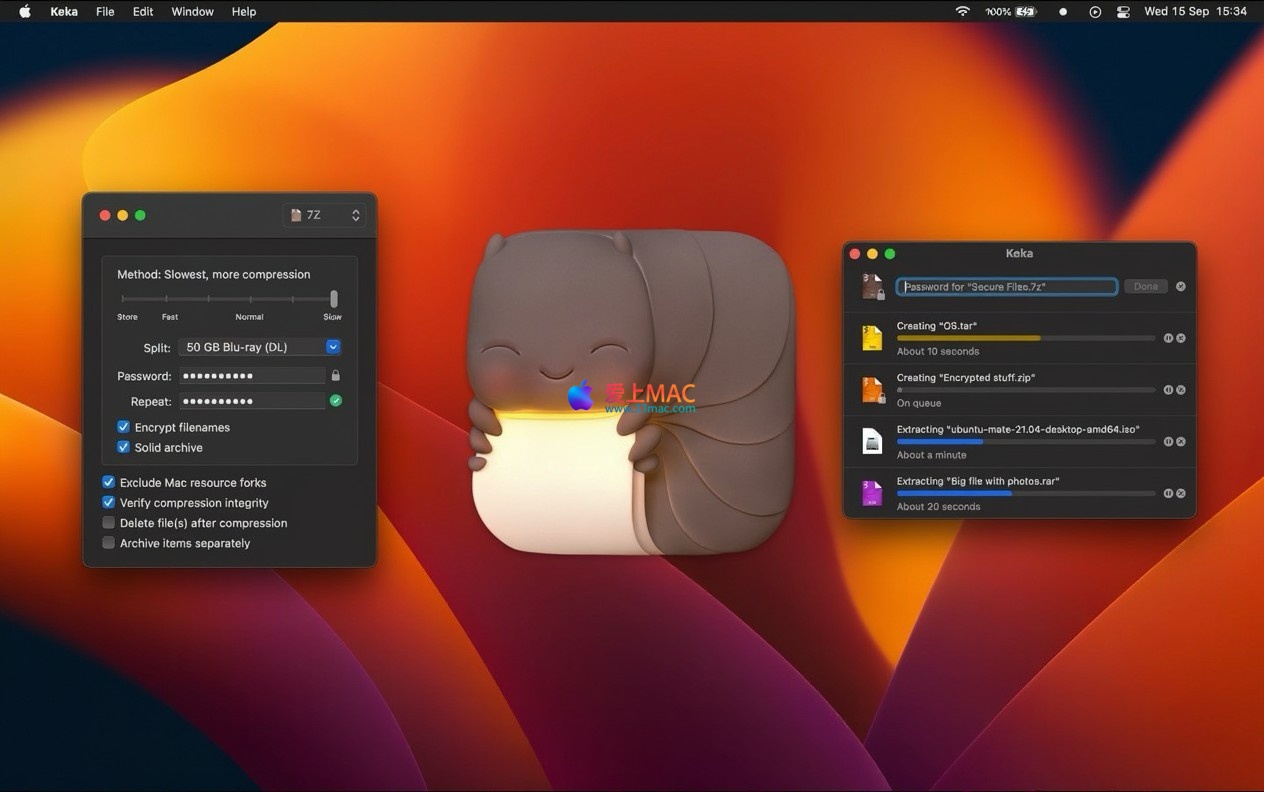Expand the Split size dropdown
1264x792 pixels.
[333, 347]
